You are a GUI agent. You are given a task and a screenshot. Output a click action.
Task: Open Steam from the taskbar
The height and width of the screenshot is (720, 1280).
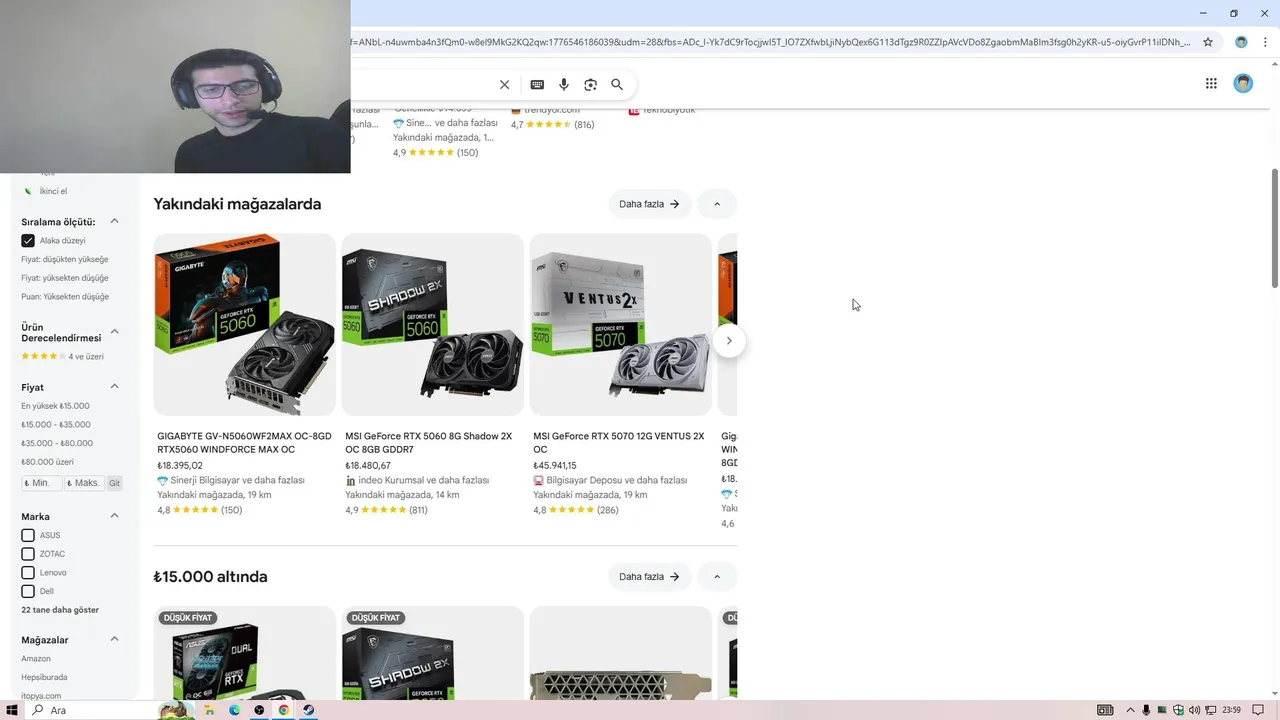309,710
